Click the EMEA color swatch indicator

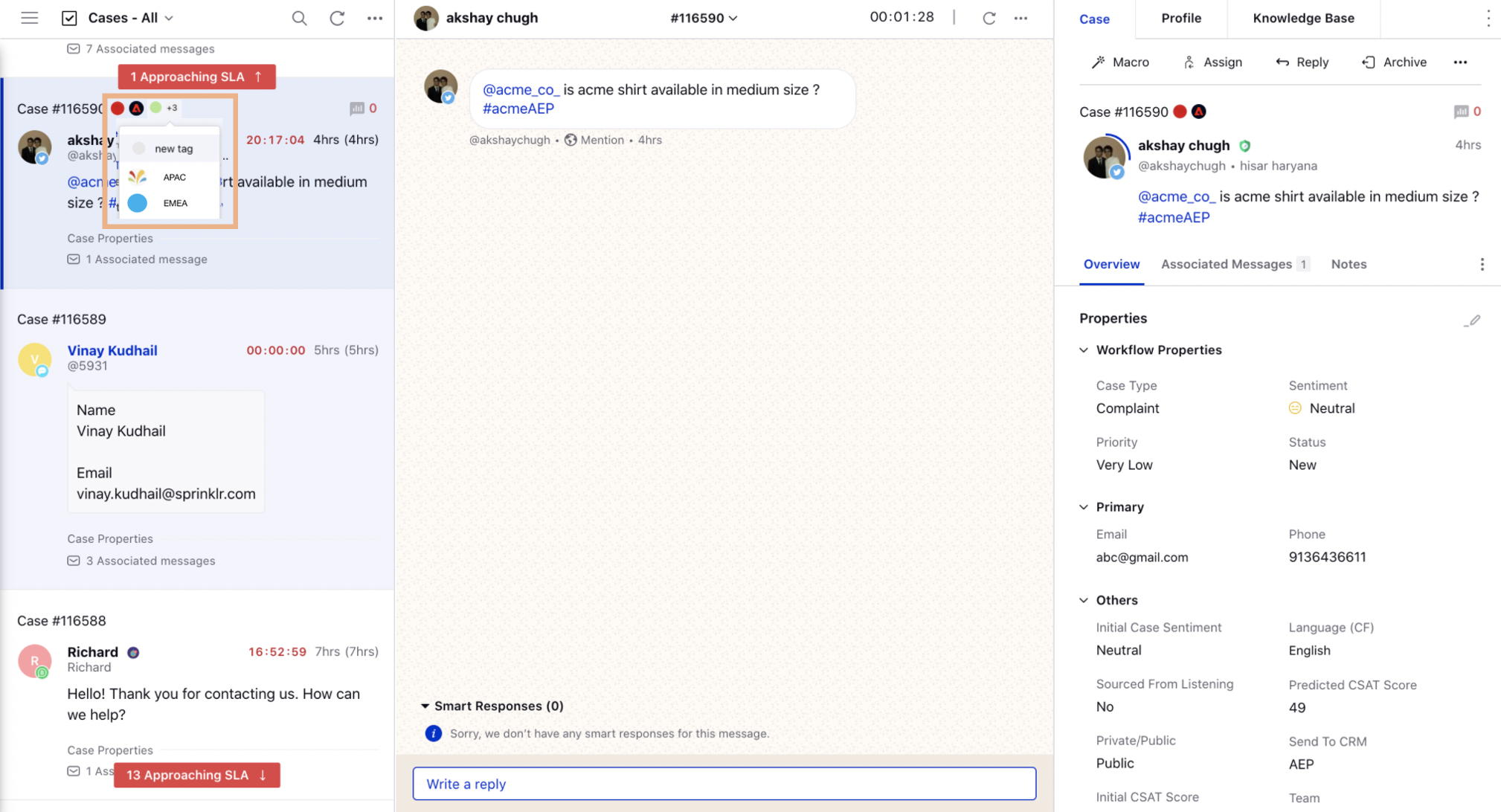coord(138,203)
